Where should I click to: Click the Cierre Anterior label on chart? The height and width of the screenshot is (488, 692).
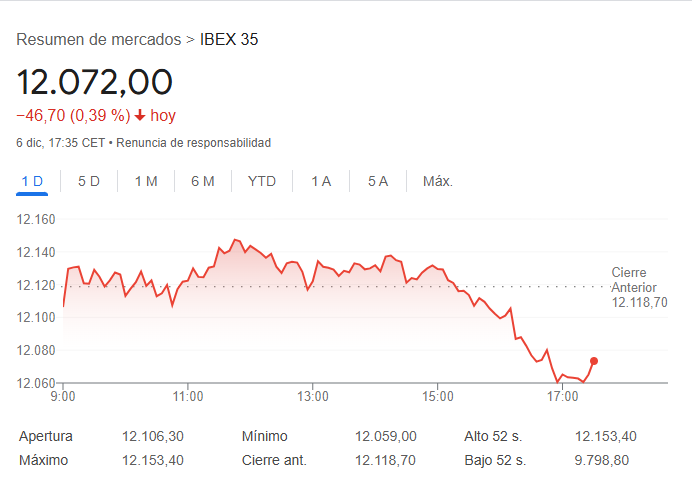tap(634, 280)
